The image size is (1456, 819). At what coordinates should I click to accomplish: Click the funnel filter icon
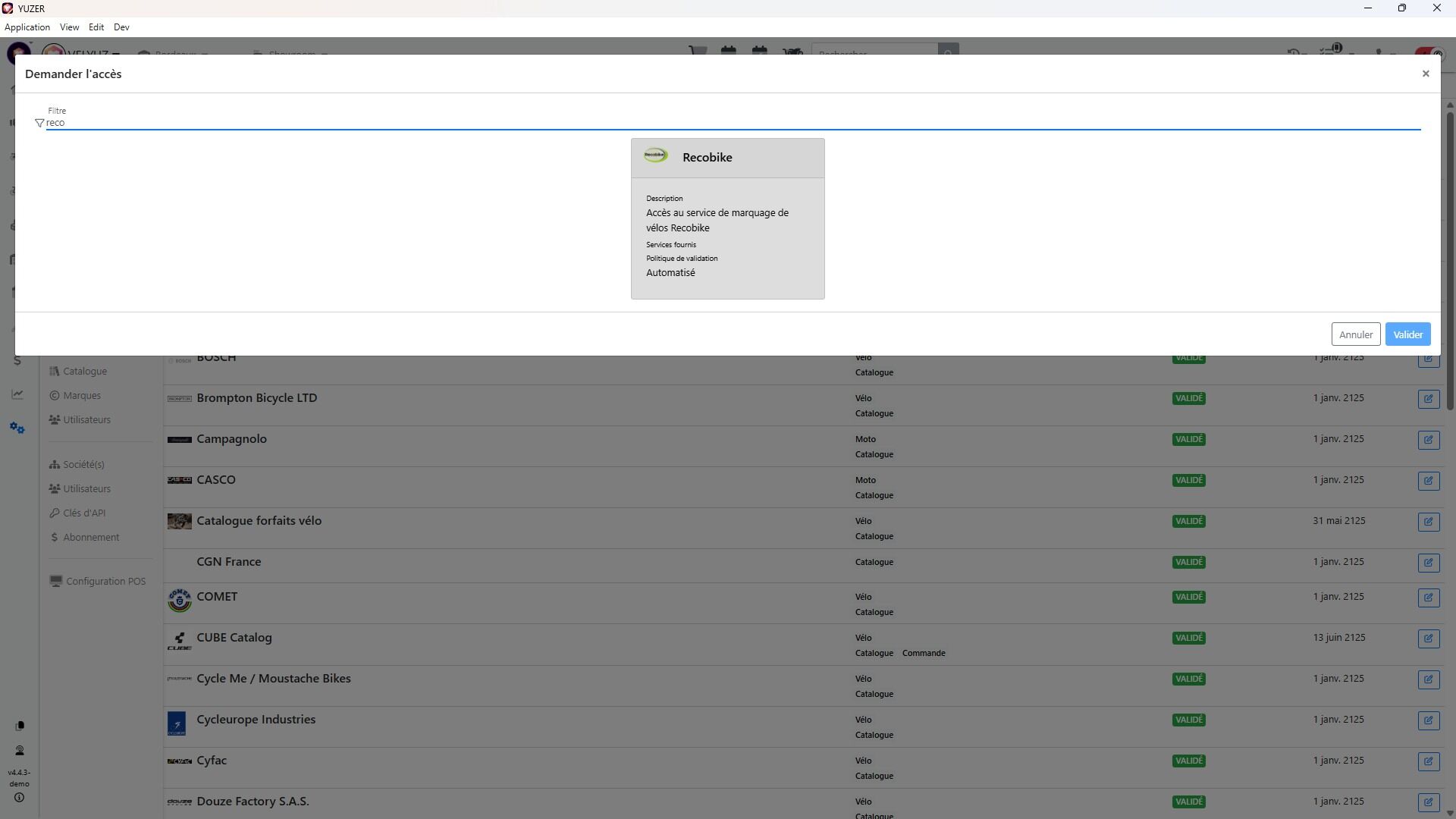coord(39,123)
